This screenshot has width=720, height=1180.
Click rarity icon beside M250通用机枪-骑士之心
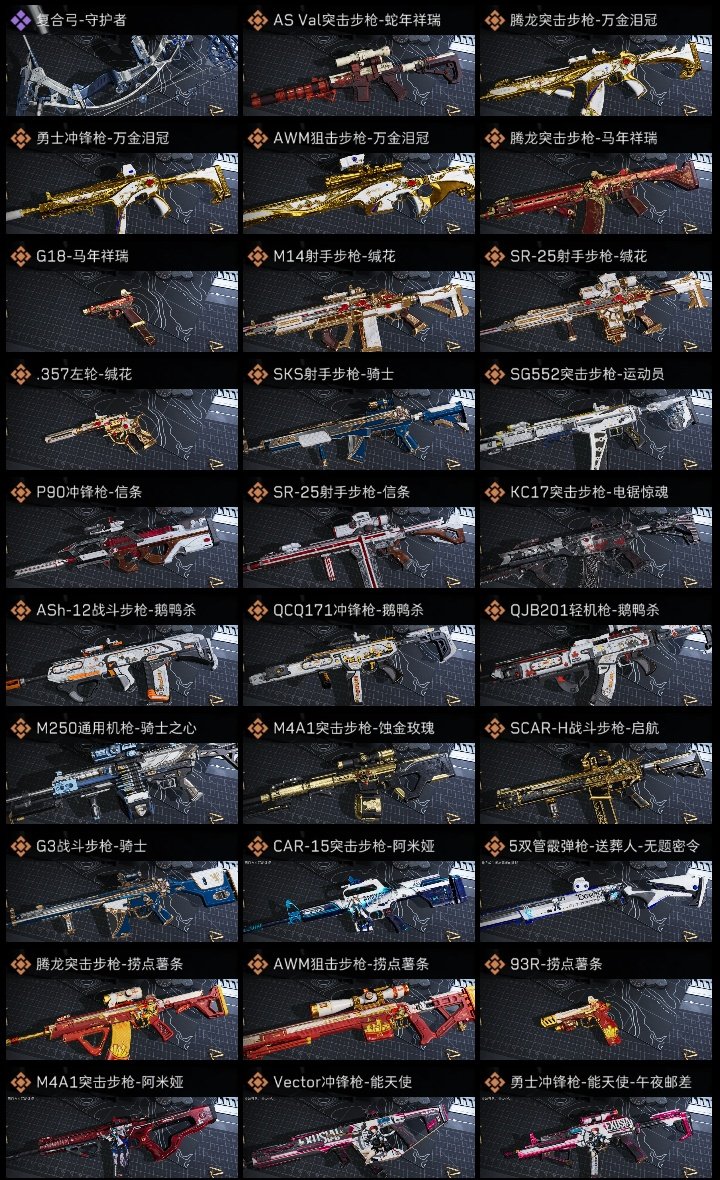coord(20,728)
